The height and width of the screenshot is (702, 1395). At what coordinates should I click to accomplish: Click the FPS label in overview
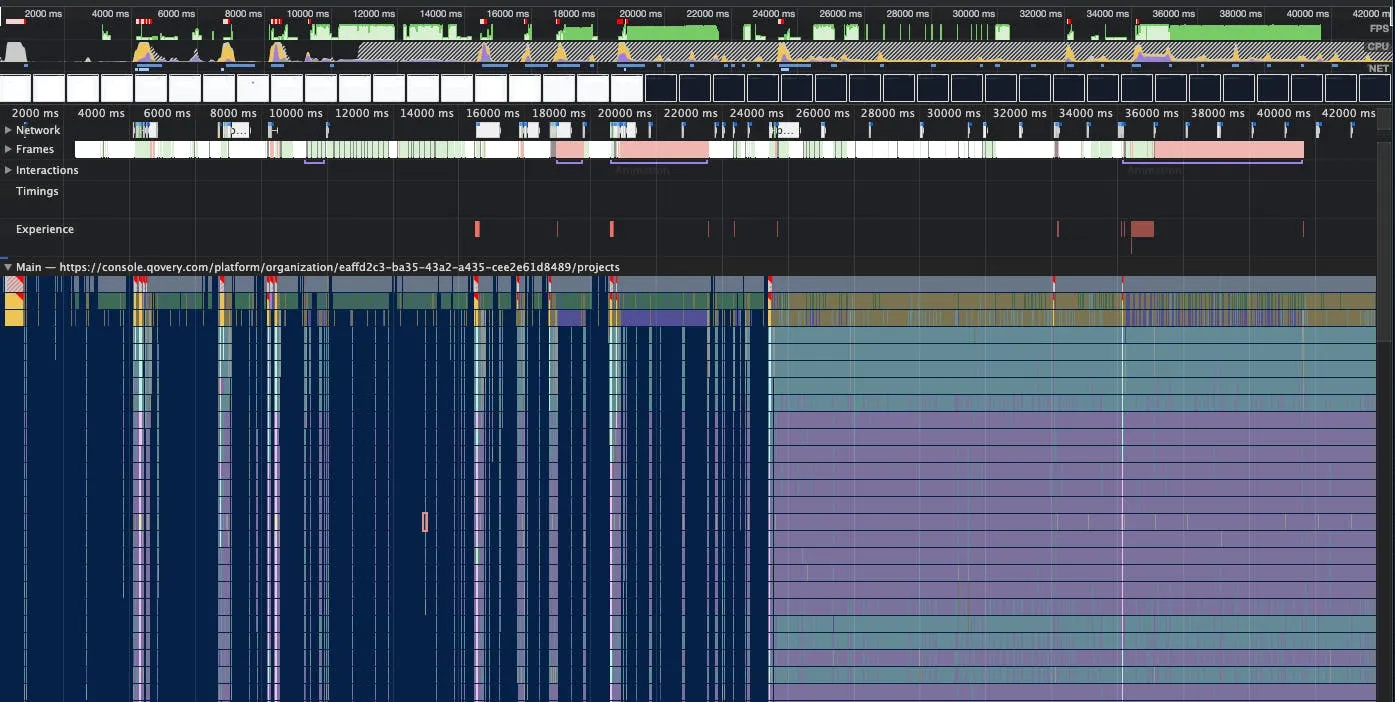pos(1379,29)
